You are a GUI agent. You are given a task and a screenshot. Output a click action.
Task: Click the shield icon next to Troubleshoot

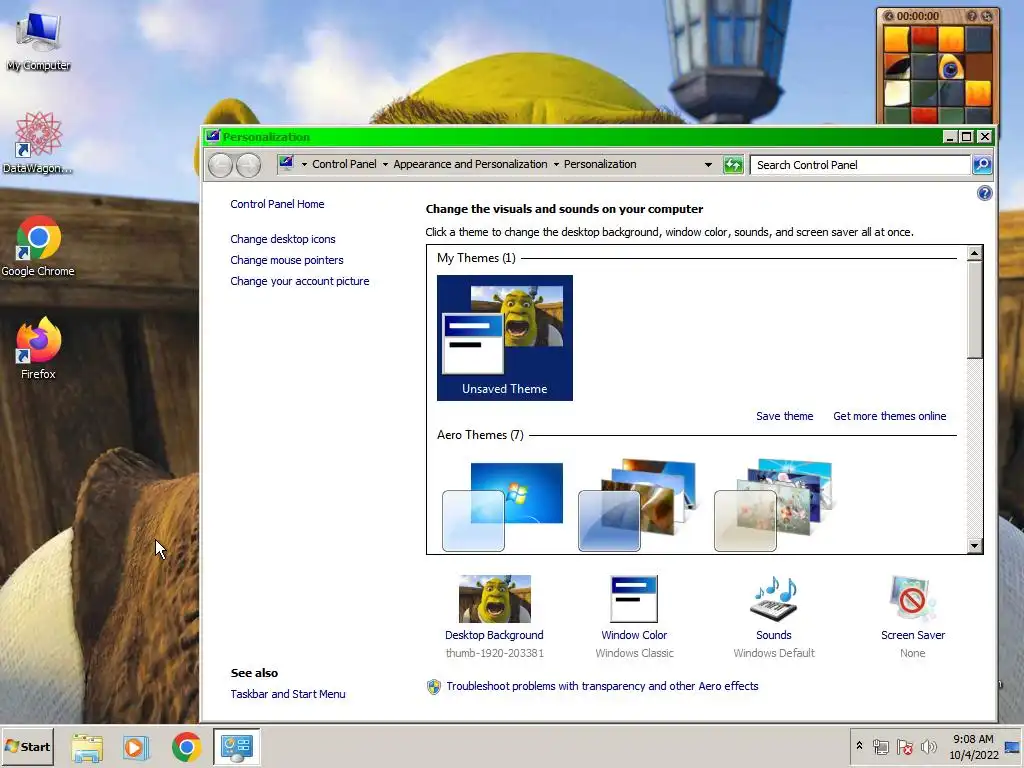[434, 686]
